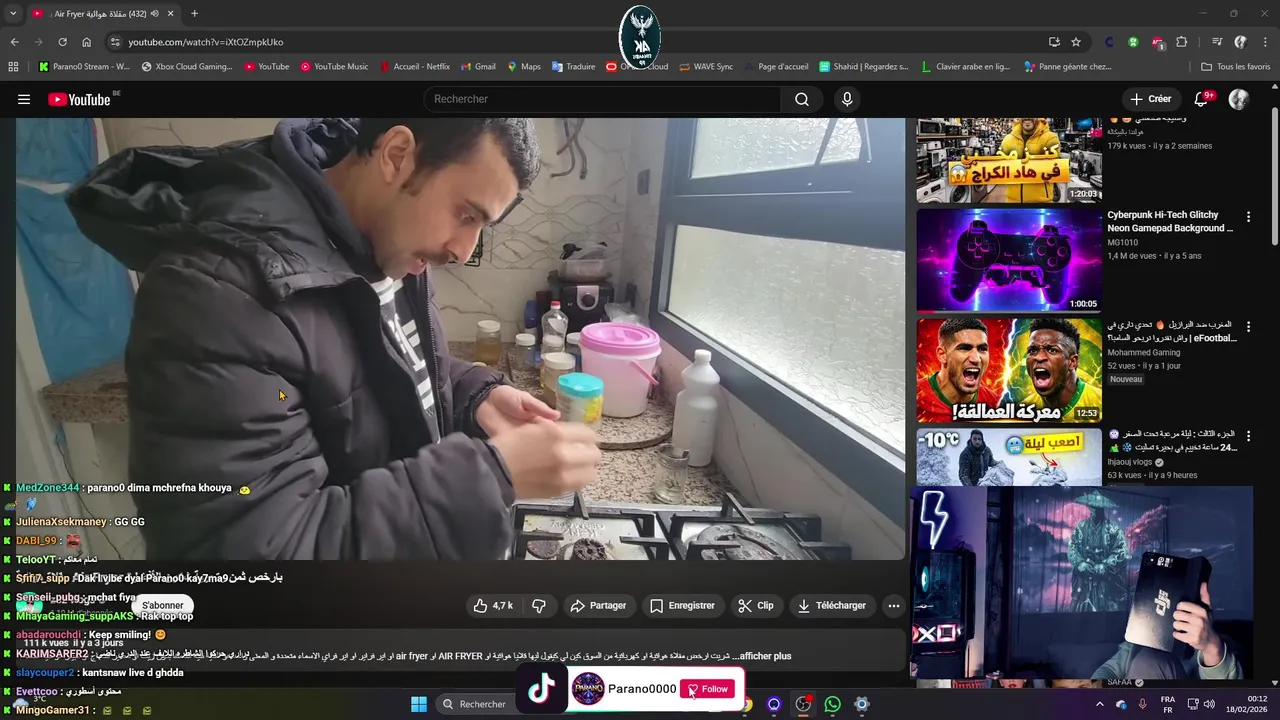Click the Clip button
This screenshot has width=1280, height=720.
point(755,605)
